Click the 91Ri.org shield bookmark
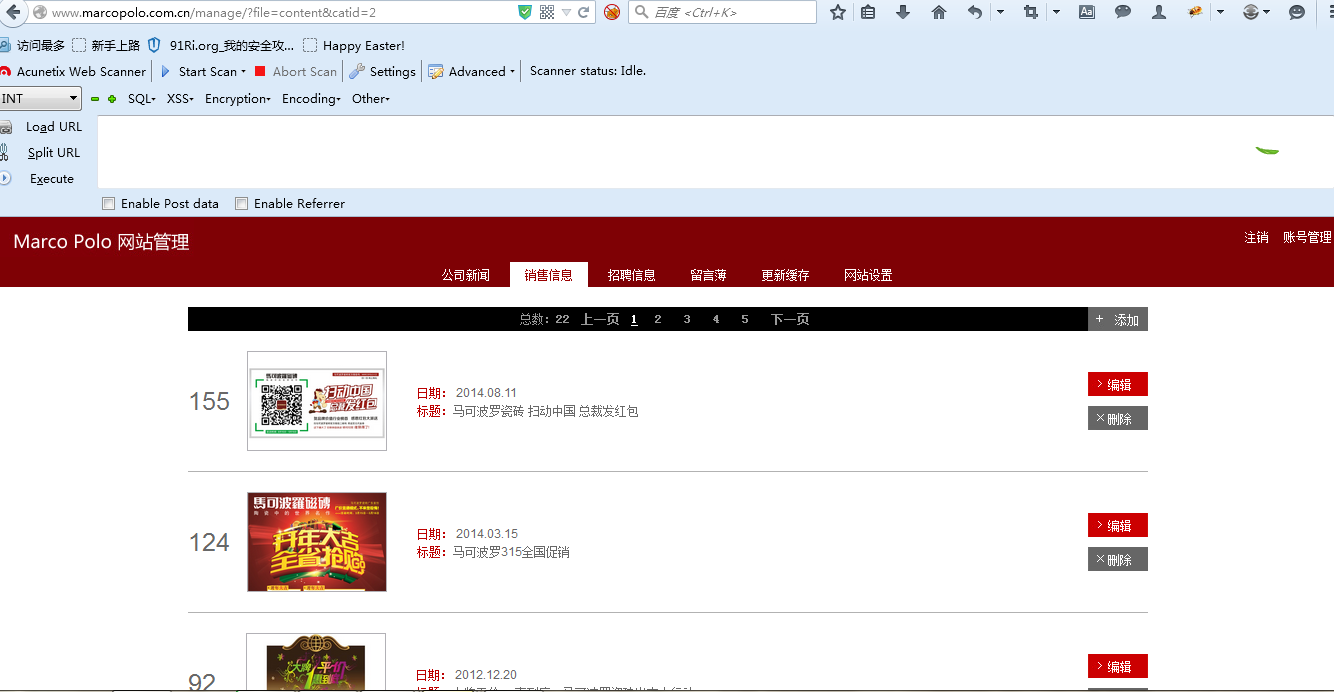This screenshot has height=692, width=1334. [154, 45]
